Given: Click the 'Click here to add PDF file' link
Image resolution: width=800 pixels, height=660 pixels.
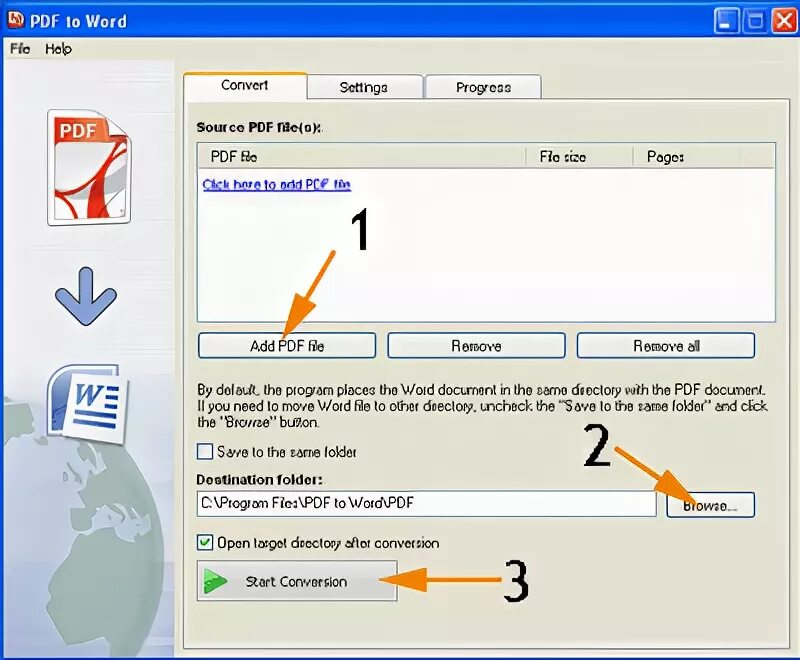Looking at the screenshot, I should coord(277,184).
